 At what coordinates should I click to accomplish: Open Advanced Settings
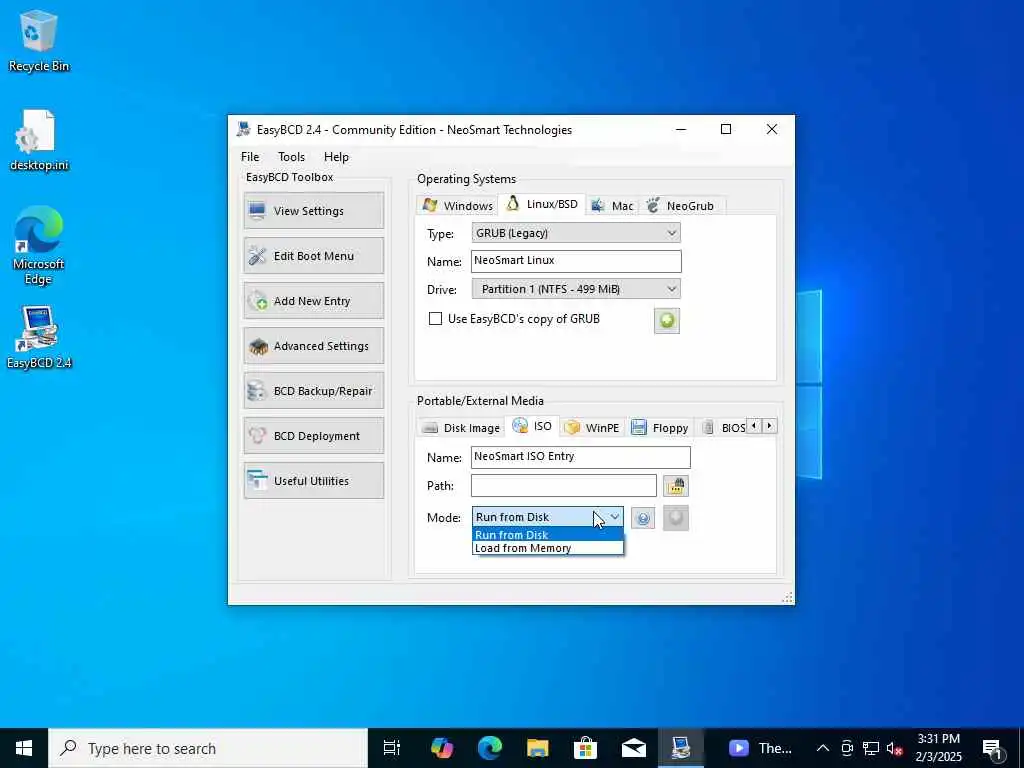click(x=313, y=346)
